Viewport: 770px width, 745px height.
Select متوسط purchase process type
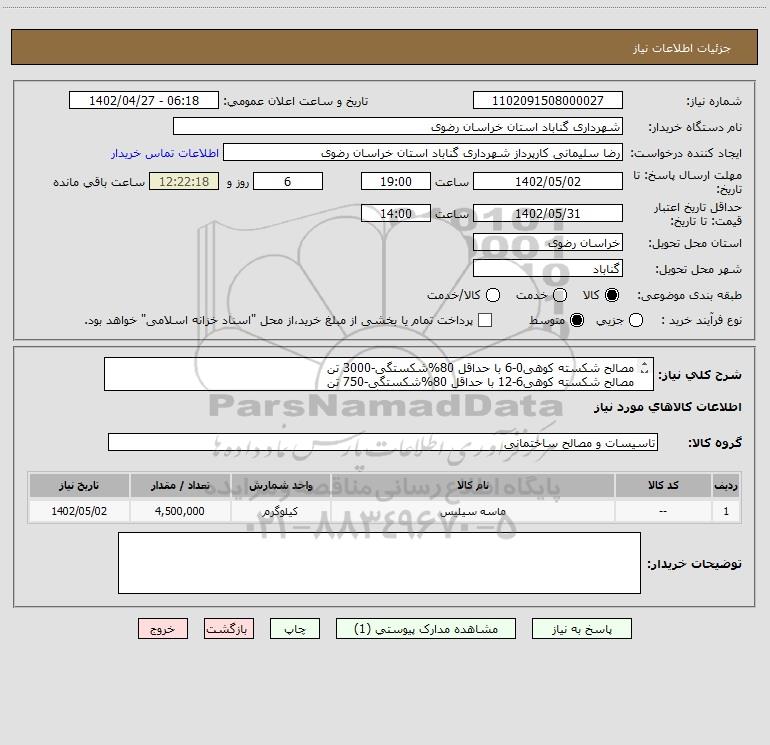577,320
